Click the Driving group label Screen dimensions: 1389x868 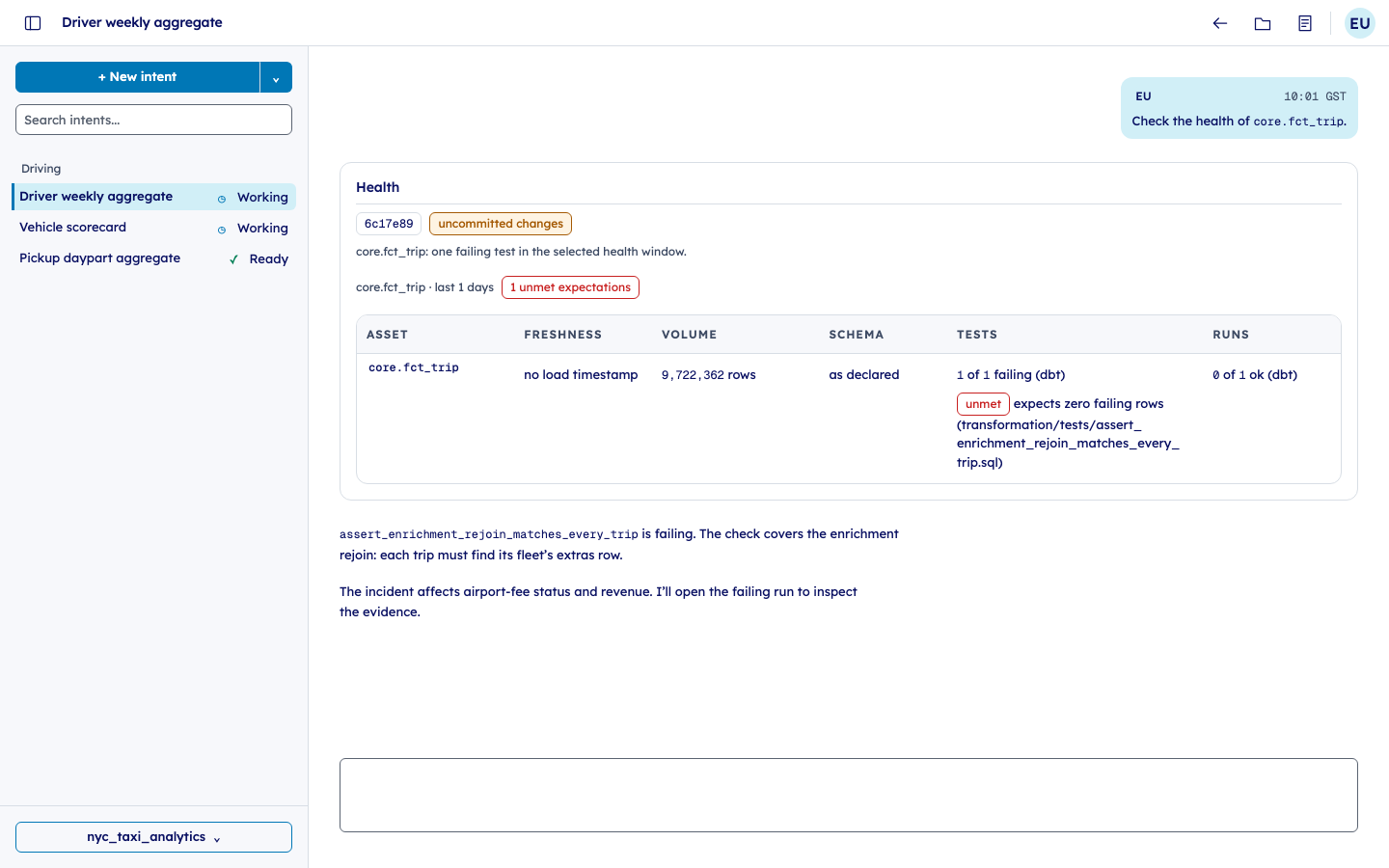click(41, 169)
